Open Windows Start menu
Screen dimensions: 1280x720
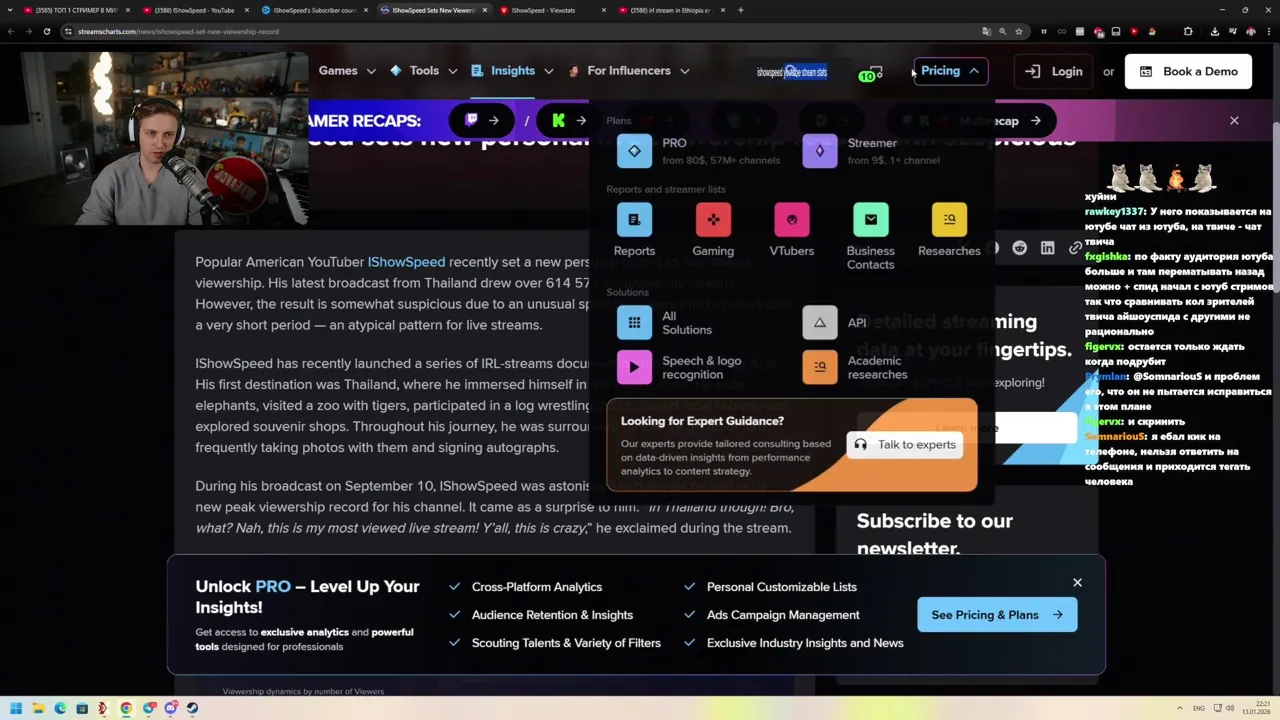pos(15,708)
